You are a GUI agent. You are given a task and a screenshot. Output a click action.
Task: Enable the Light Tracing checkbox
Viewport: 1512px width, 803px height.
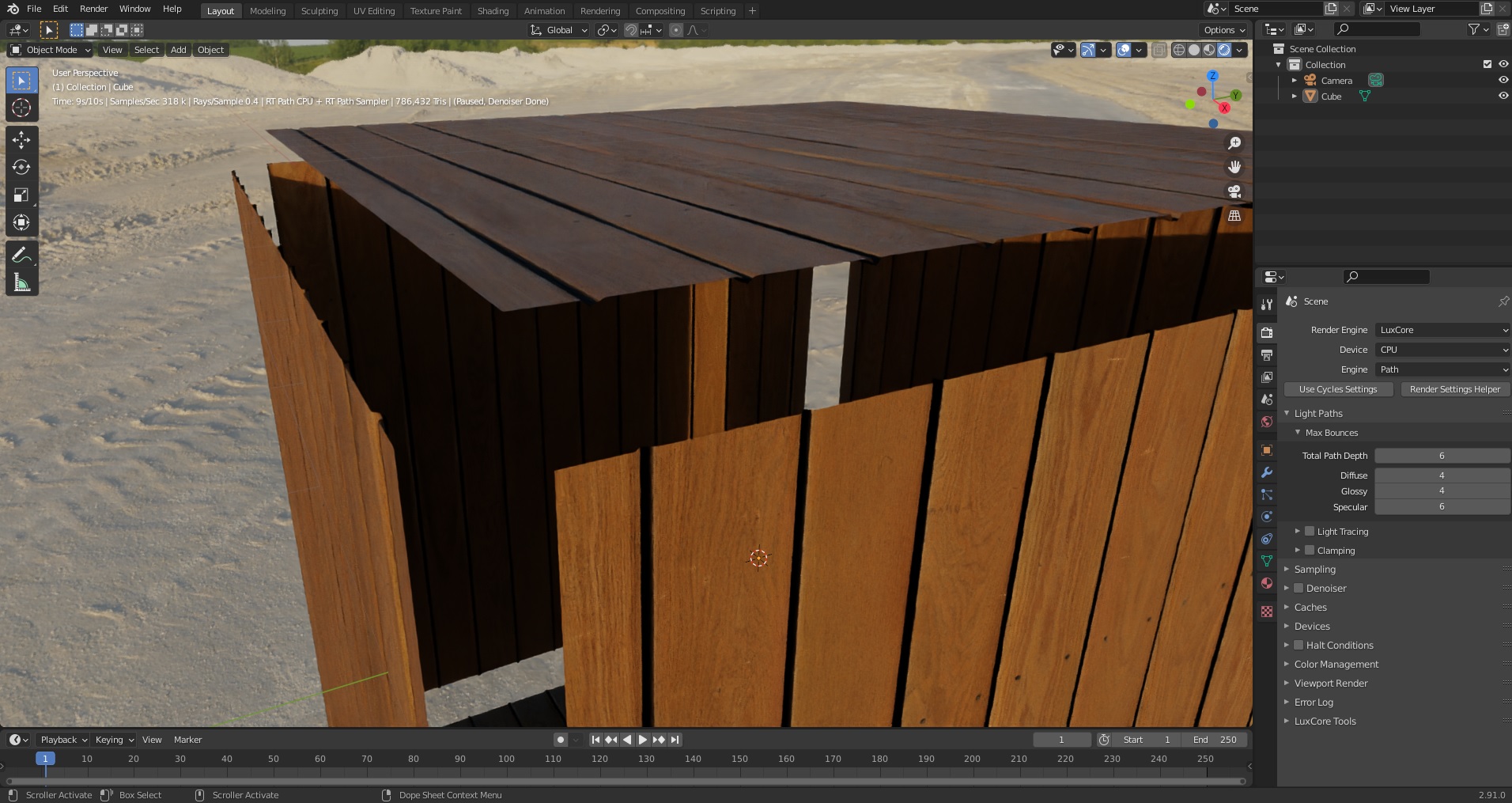coord(1310,532)
